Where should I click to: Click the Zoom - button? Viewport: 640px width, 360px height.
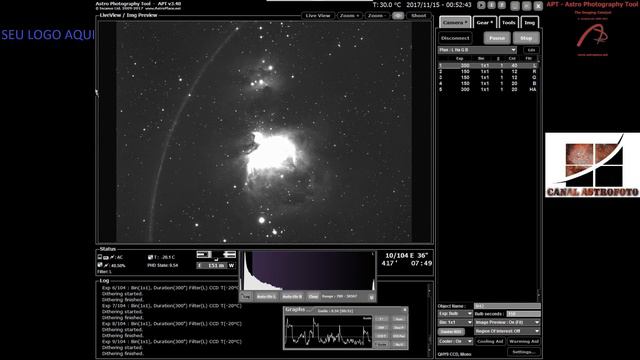tap(377, 16)
